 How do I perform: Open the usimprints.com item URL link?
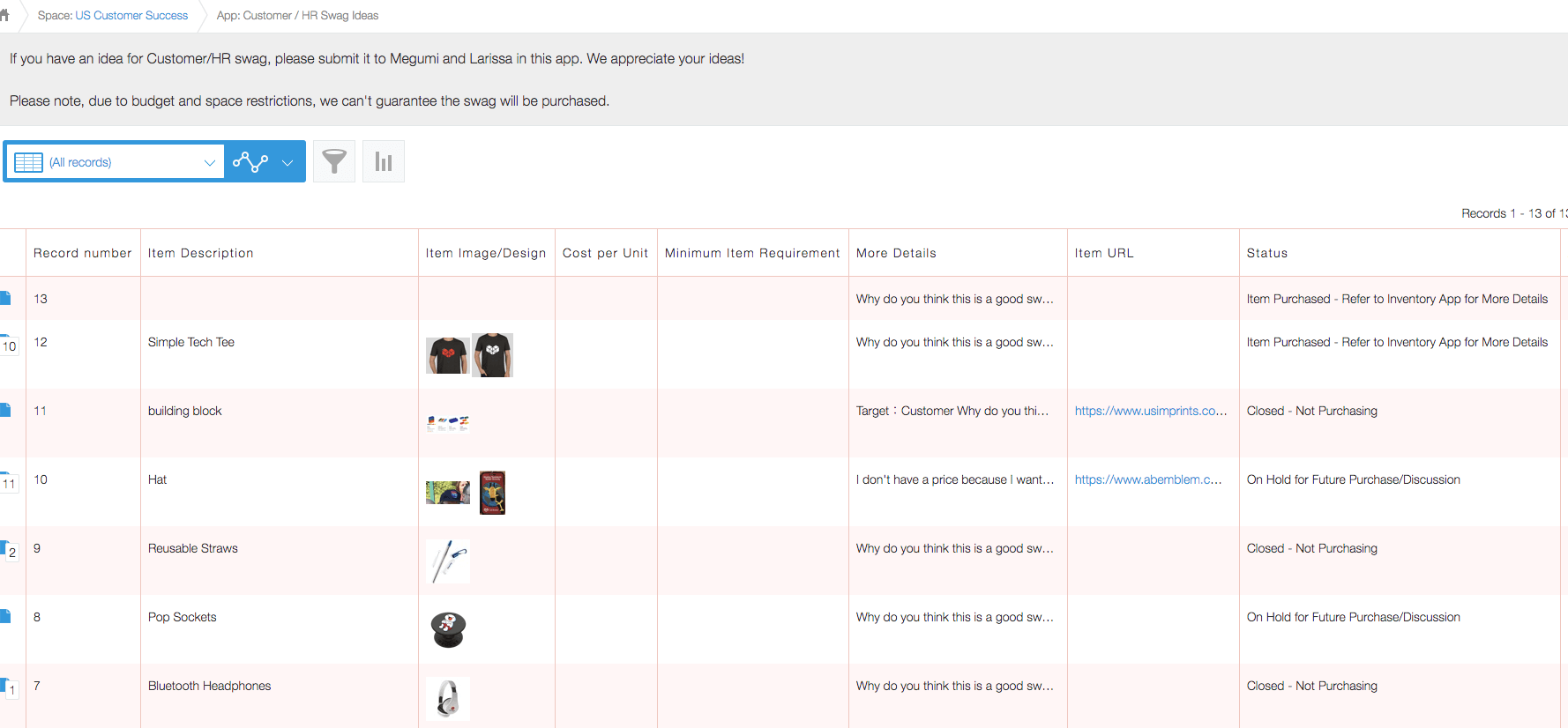(1150, 411)
